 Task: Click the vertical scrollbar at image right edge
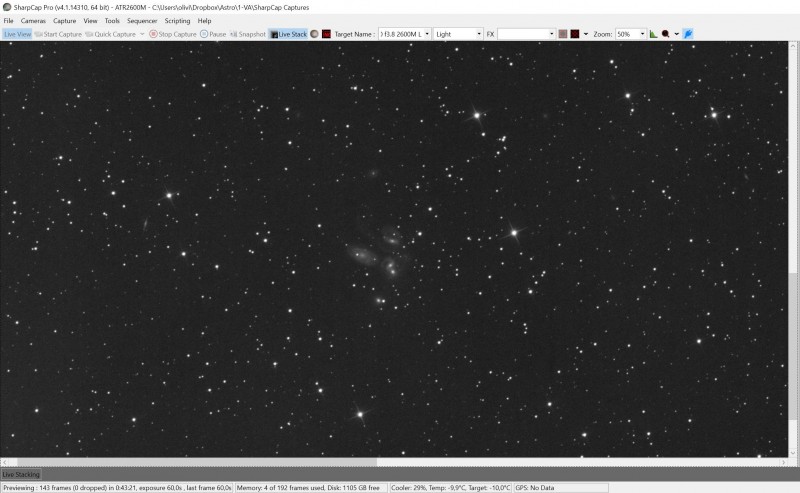coord(793,346)
